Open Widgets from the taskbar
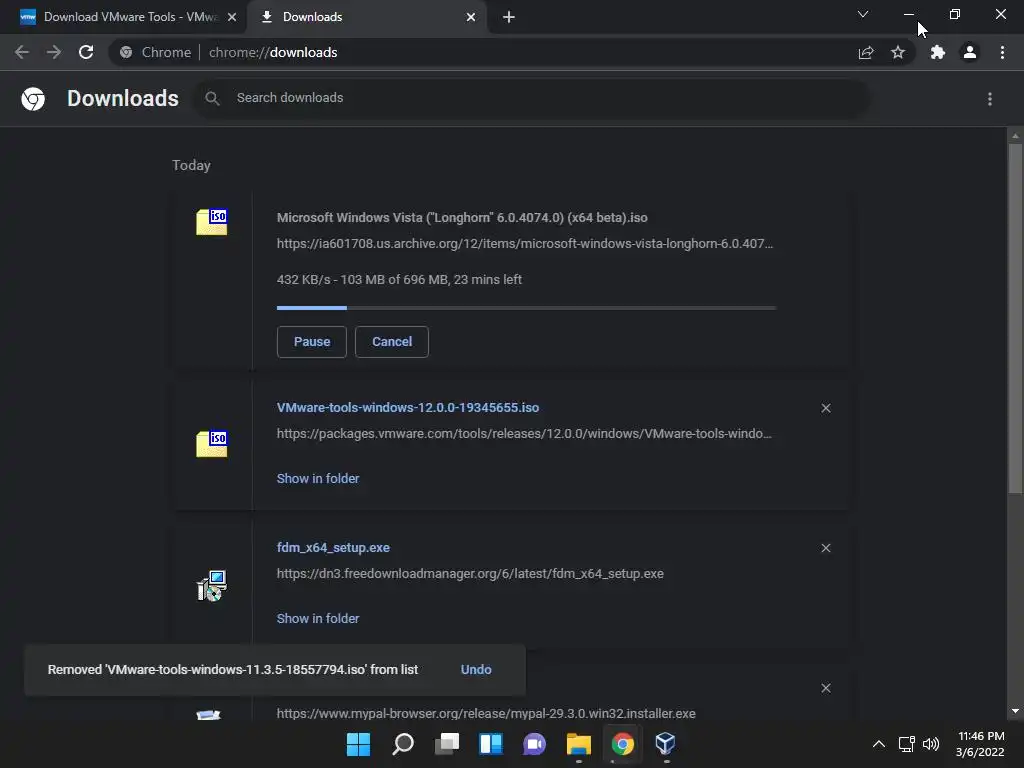 tap(490, 744)
